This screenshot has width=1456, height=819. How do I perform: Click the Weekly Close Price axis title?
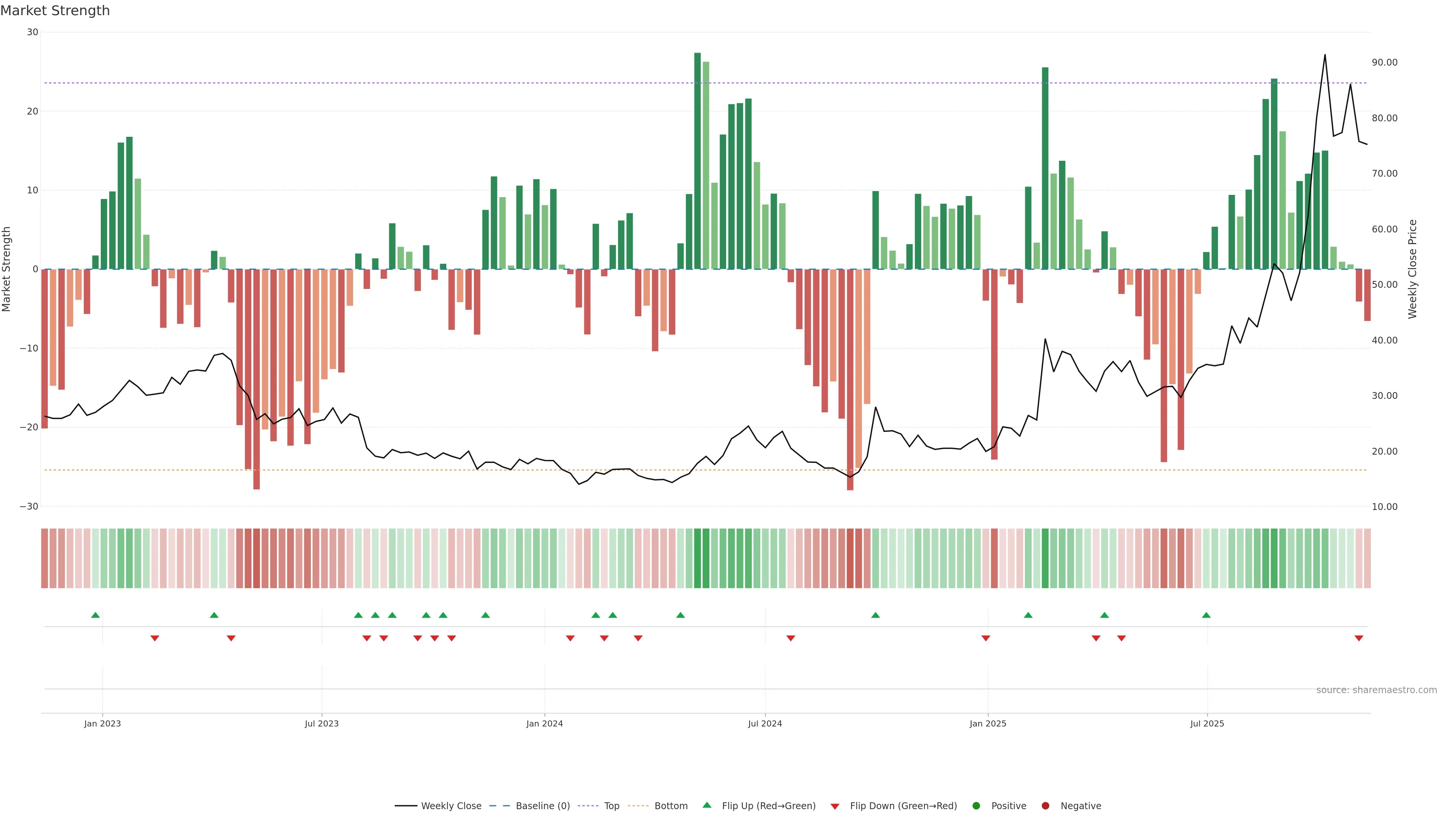pyautogui.click(x=1412, y=269)
